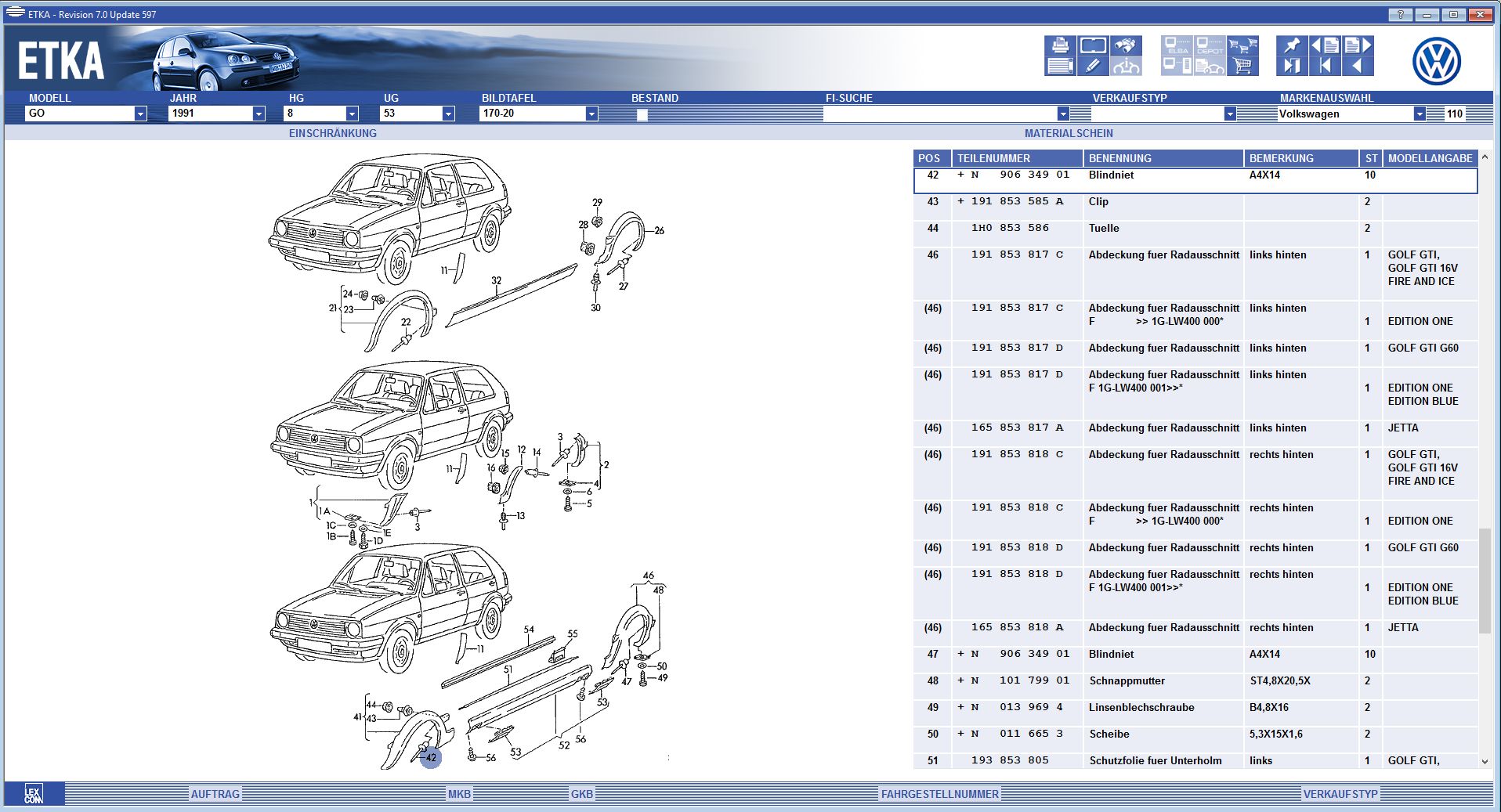Open the MARKENAUSWAHL Volkswagen dropdown
This screenshot has height=812, width=1501.
tap(1419, 114)
